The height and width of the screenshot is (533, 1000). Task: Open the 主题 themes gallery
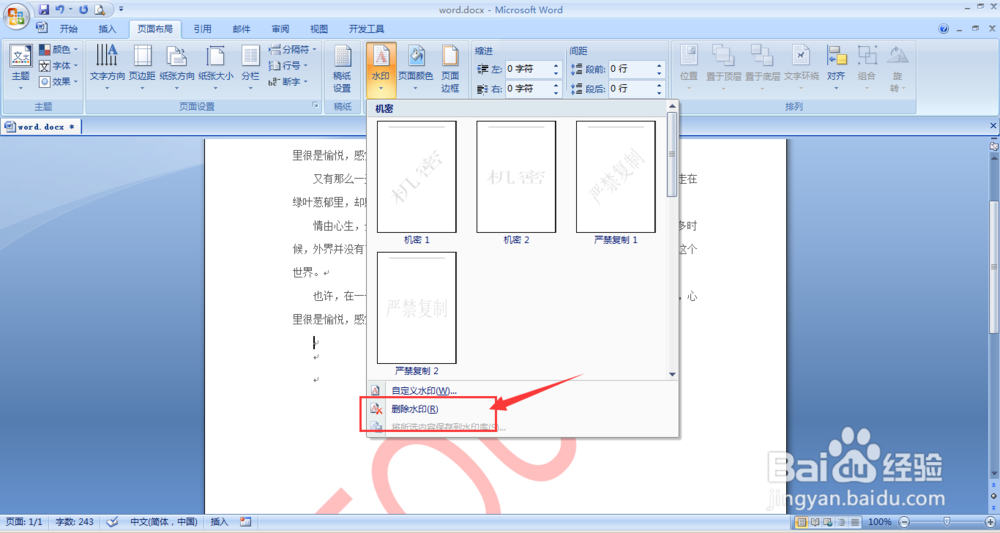point(20,68)
